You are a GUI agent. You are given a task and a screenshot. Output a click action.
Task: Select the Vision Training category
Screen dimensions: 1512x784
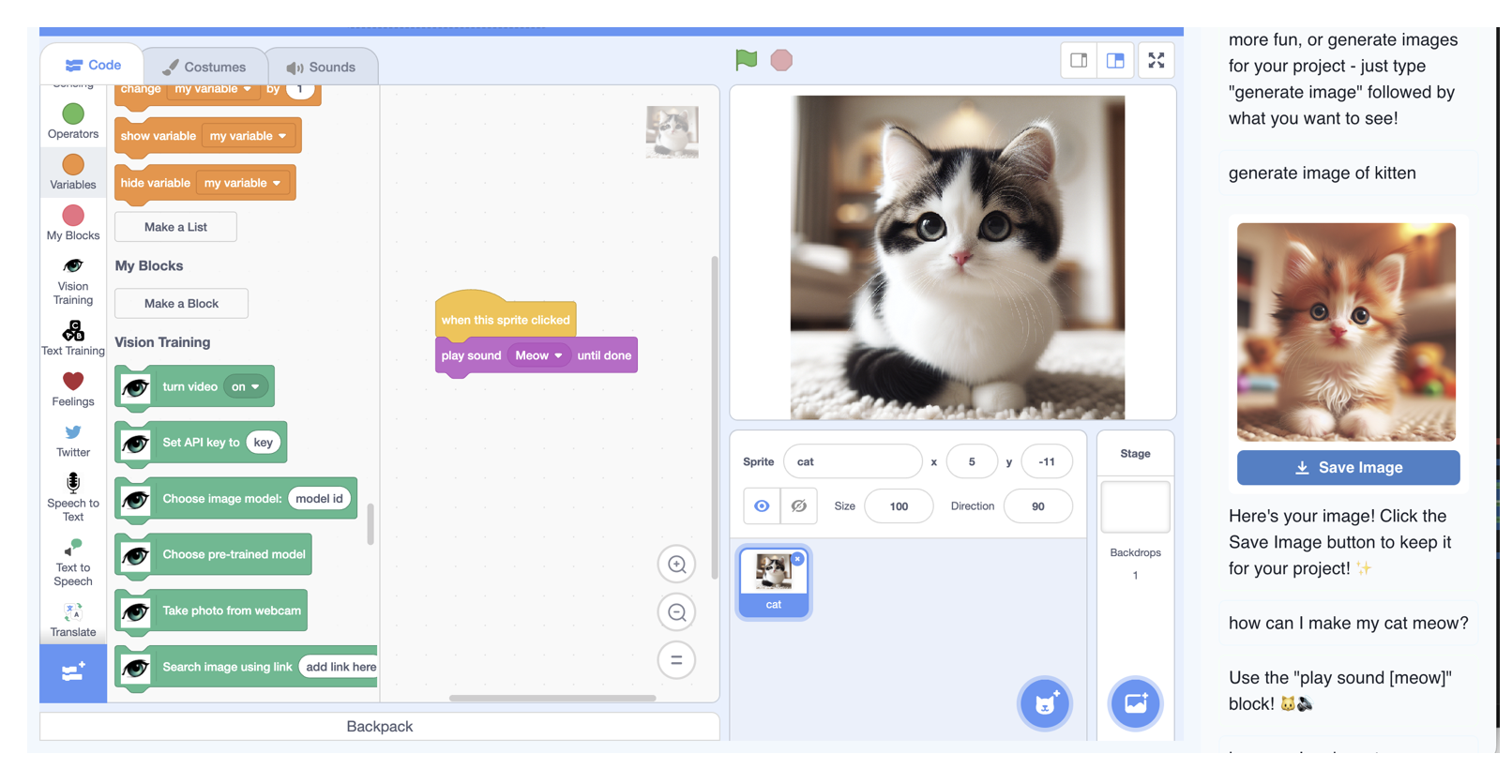pos(73,281)
